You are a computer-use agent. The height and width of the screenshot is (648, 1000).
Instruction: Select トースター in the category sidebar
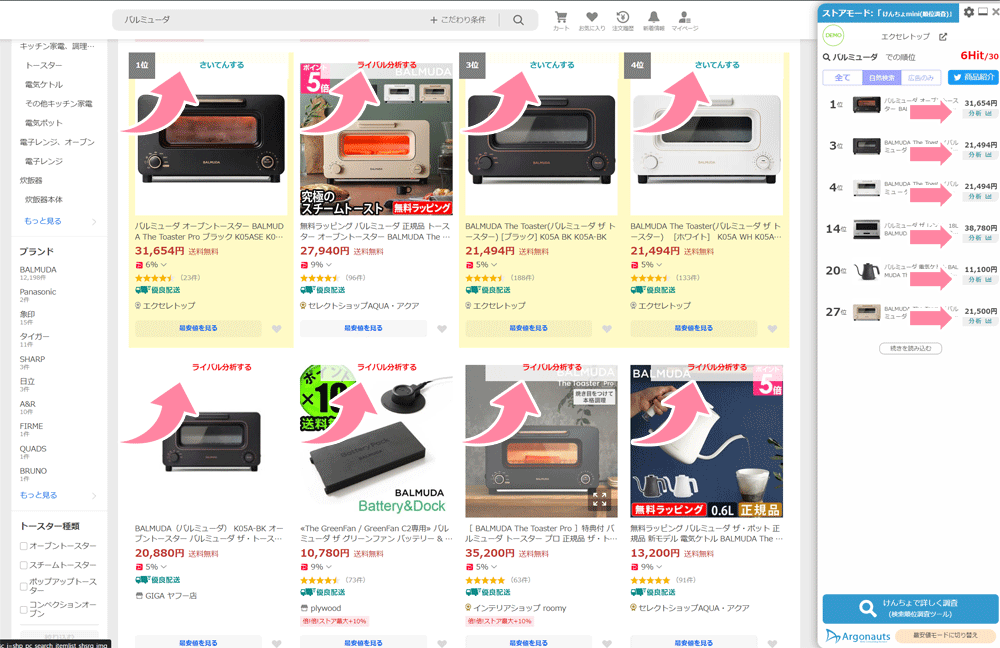(44, 66)
